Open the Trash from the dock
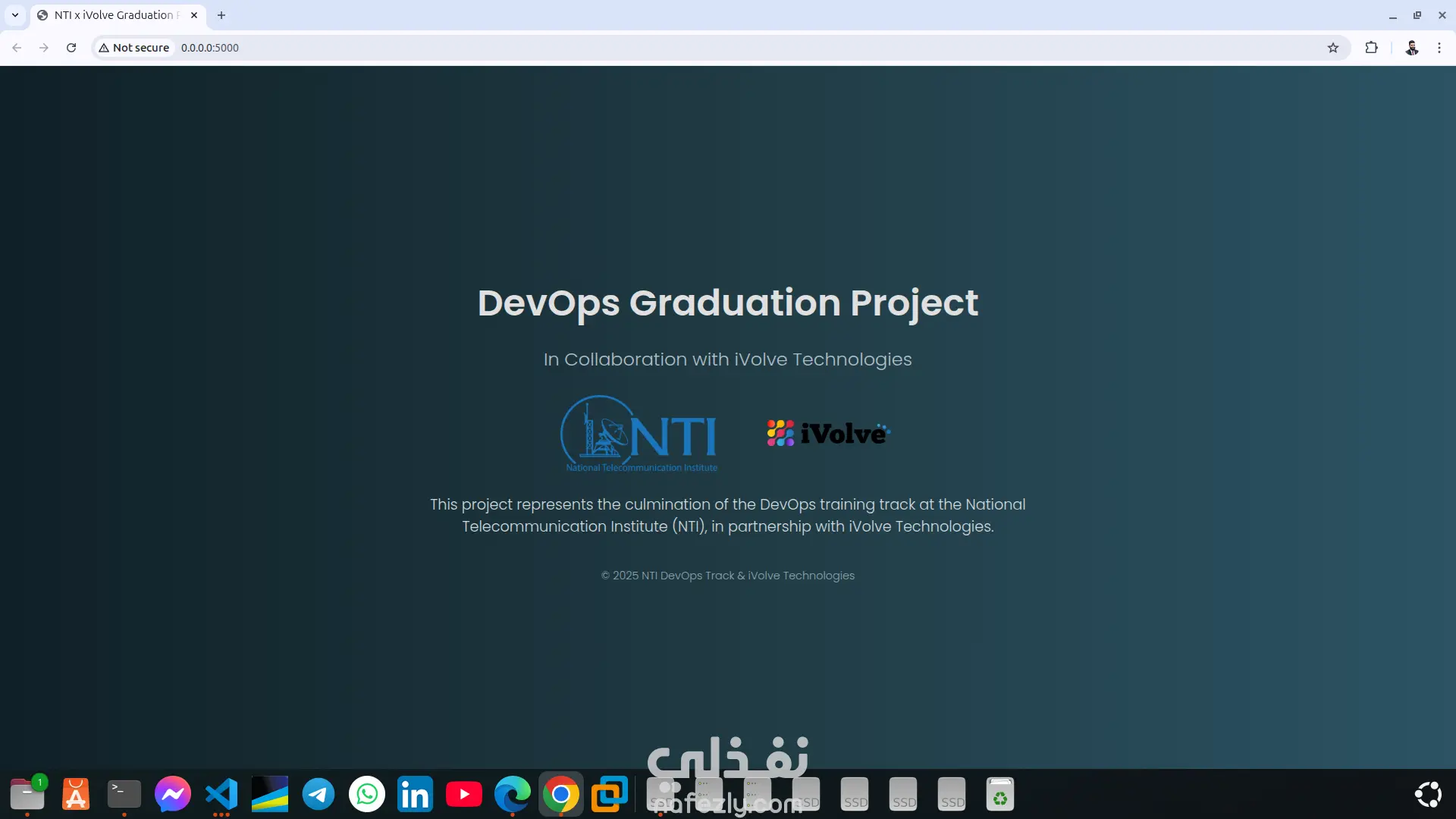This screenshot has width=1456, height=819. click(1000, 794)
